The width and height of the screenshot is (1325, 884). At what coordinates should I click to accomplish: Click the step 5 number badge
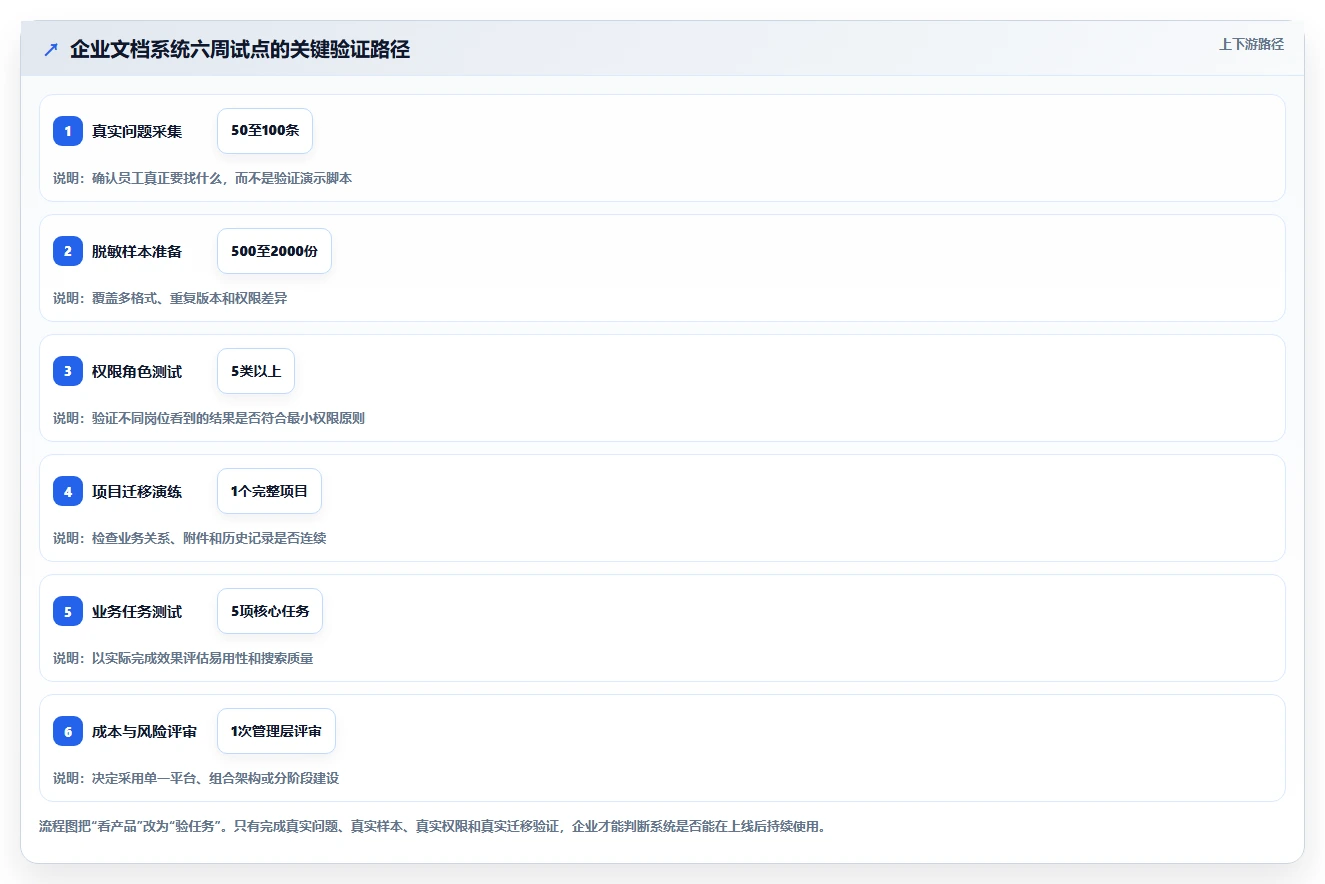click(x=68, y=611)
